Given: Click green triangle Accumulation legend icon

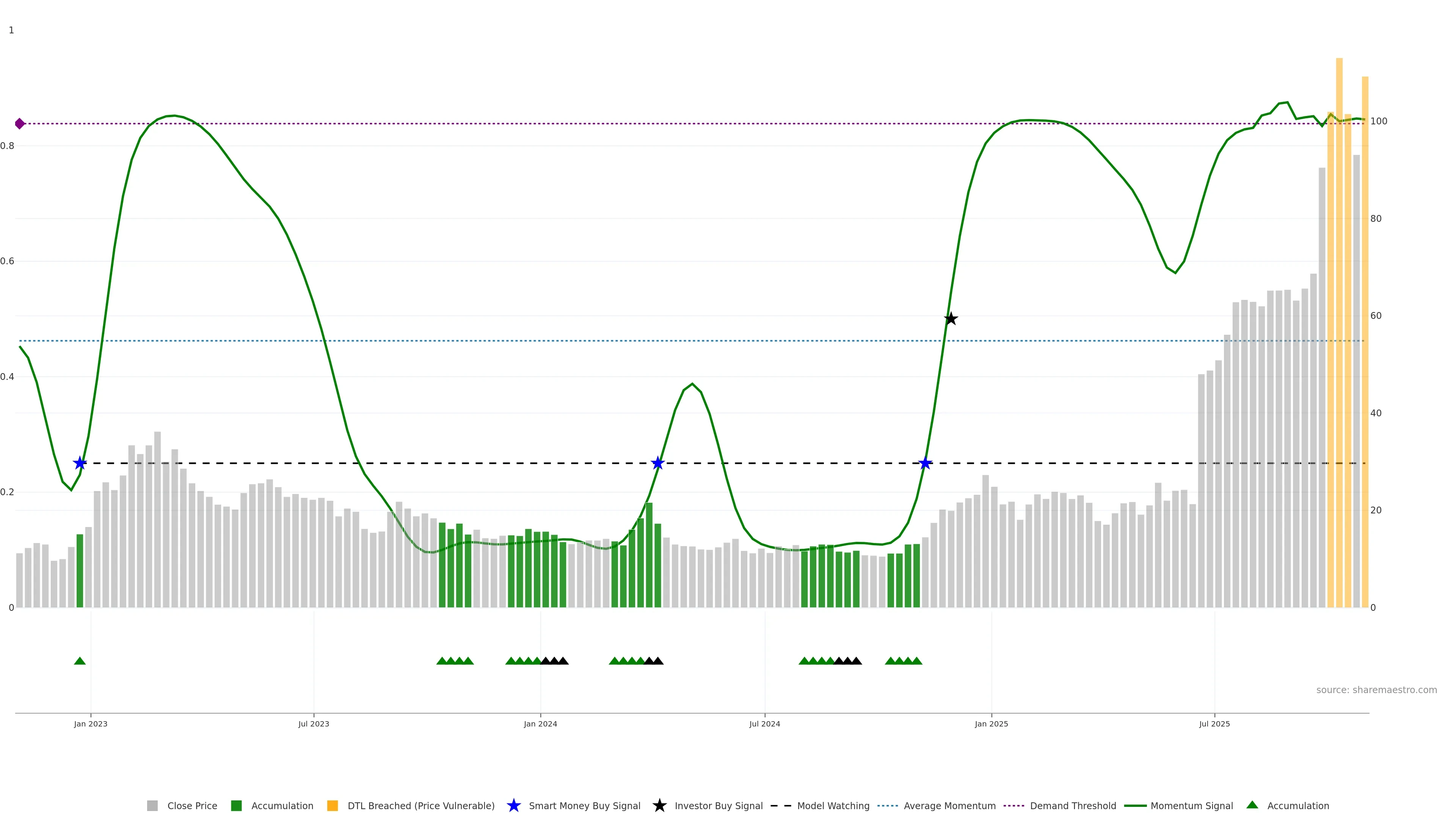Looking at the screenshot, I should click(1252, 805).
